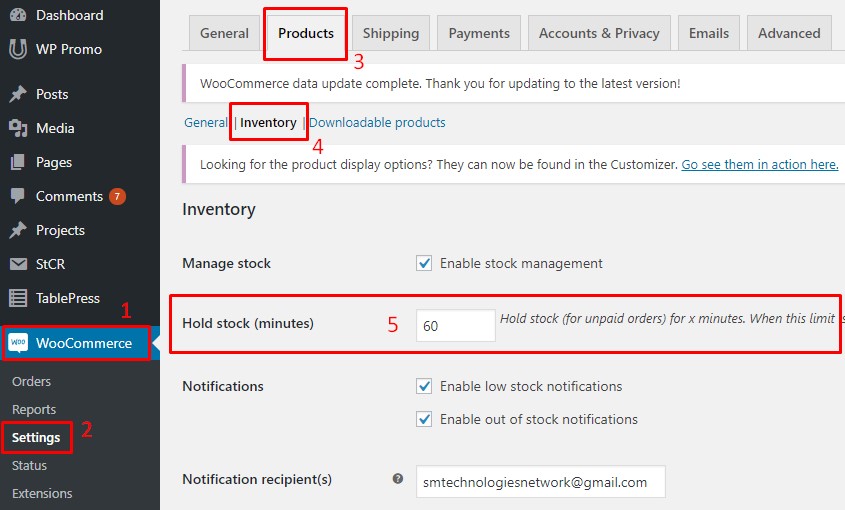Click the Posts pushpin icon

[x=18, y=94]
